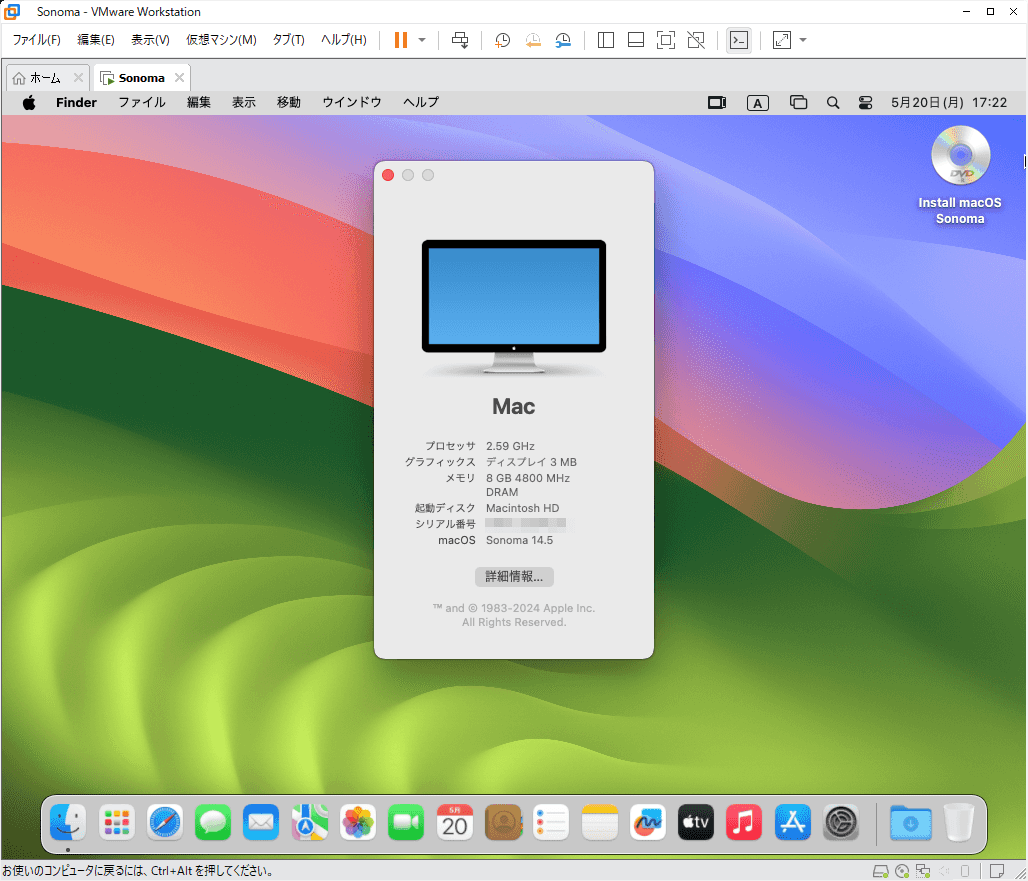Viewport: 1028px width, 881px height.
Task: Close the ホーム tab
Action: (x=78, y=77)
